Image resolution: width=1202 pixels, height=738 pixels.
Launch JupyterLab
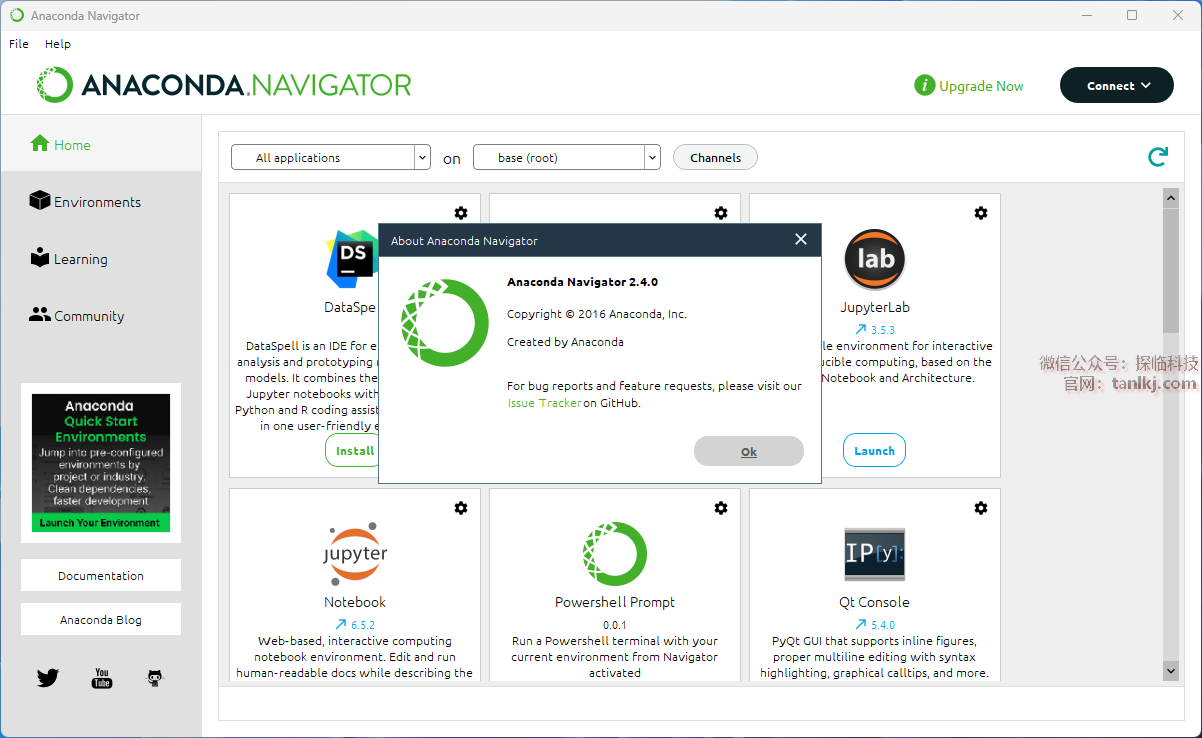[875, 450]
